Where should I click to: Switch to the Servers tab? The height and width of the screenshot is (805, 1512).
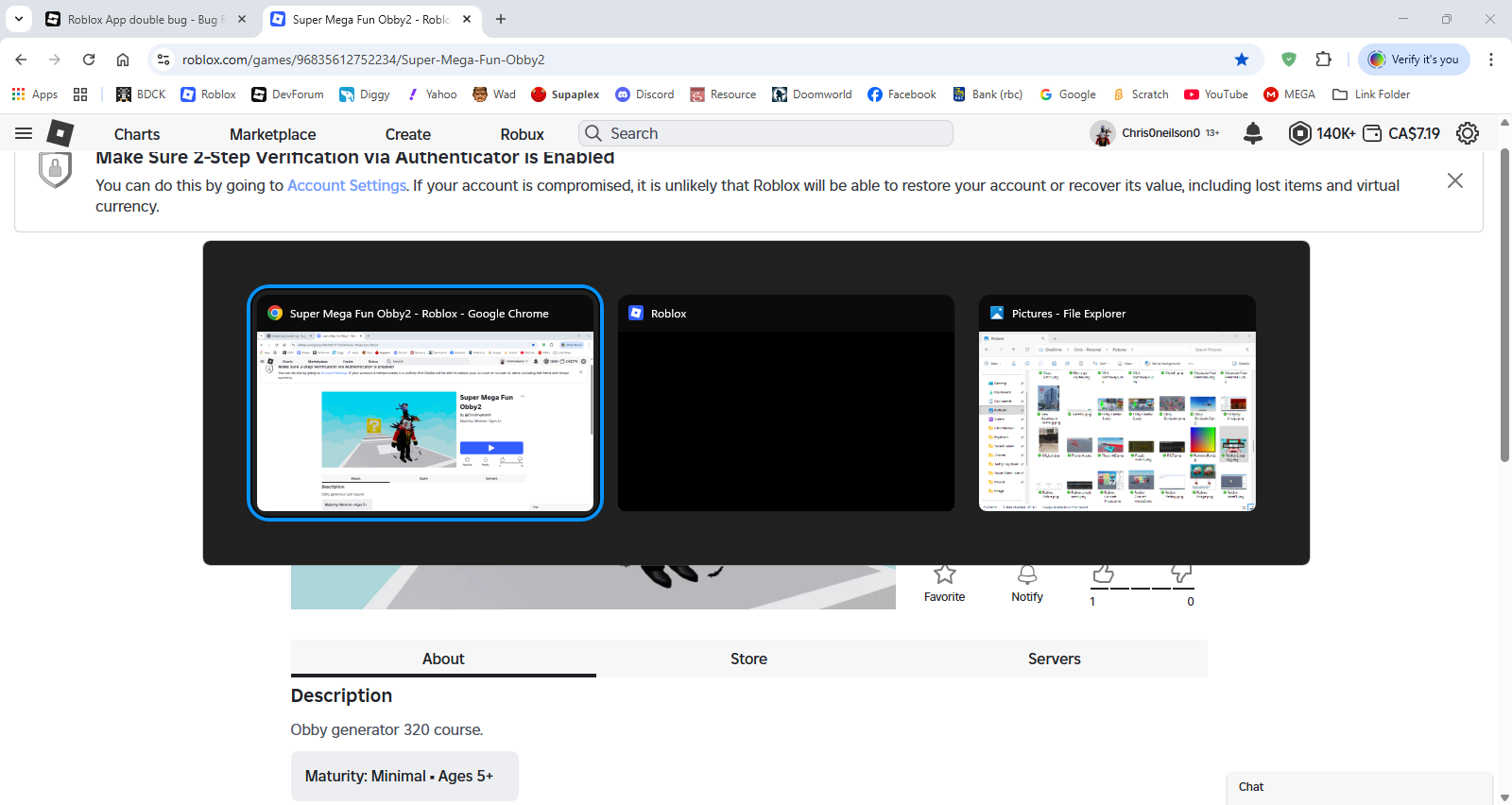(1055, 659)
